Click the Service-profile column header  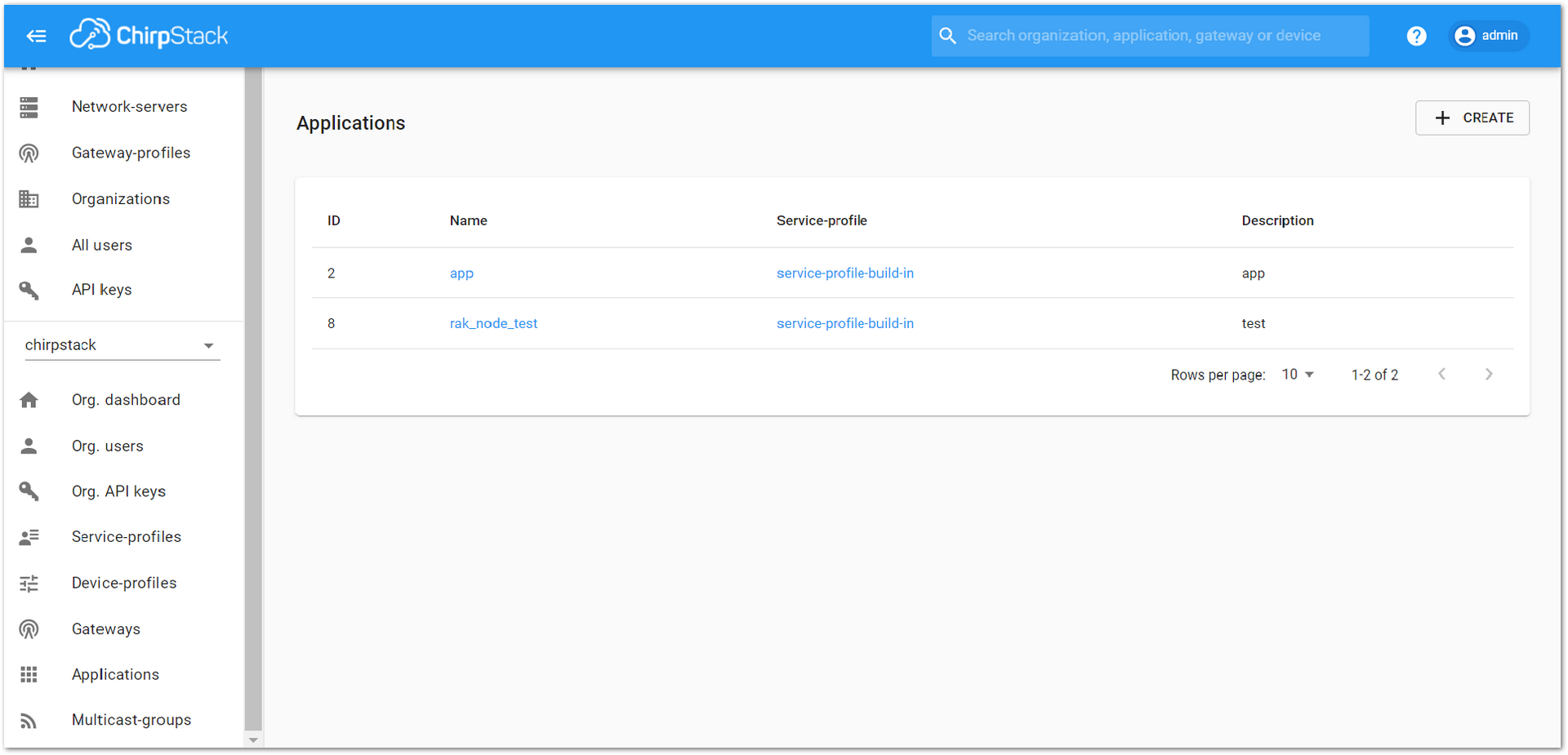pos(822,221)
